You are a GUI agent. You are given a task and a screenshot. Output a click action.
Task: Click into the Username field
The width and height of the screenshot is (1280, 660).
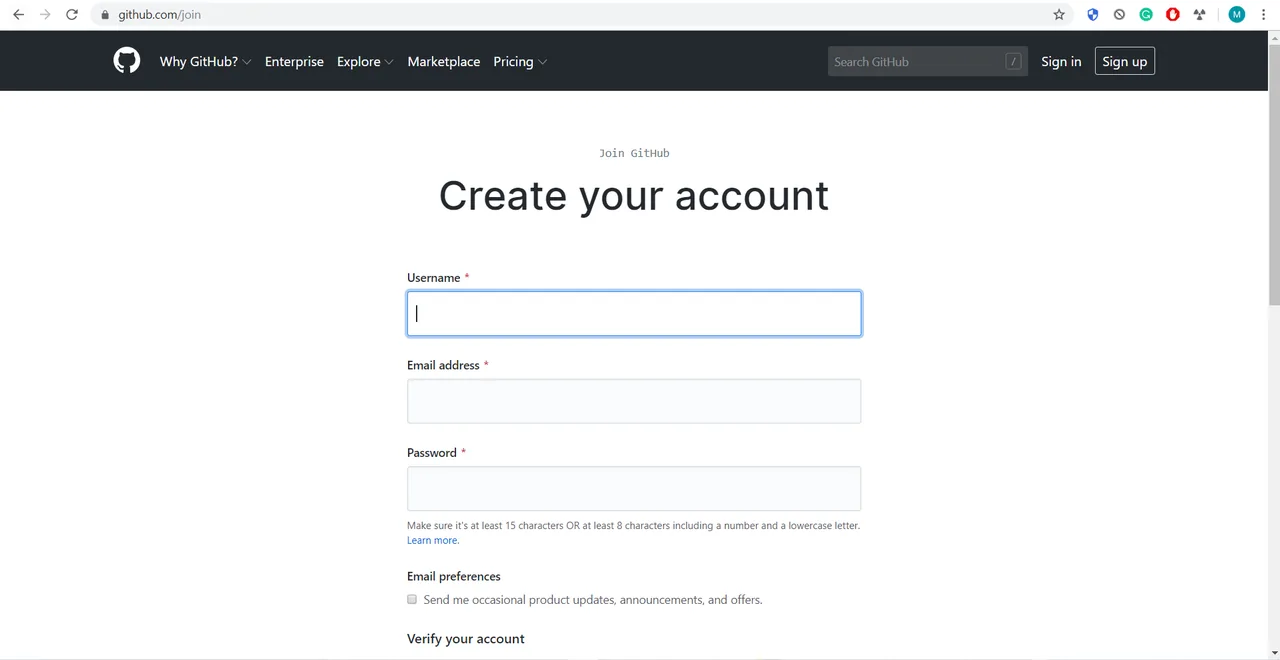click(x=634, y=313)
